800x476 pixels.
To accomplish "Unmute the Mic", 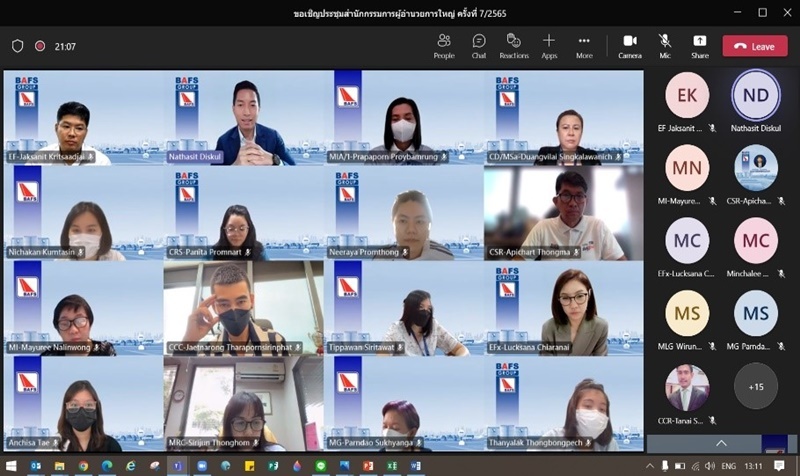I will pos(665,45).
